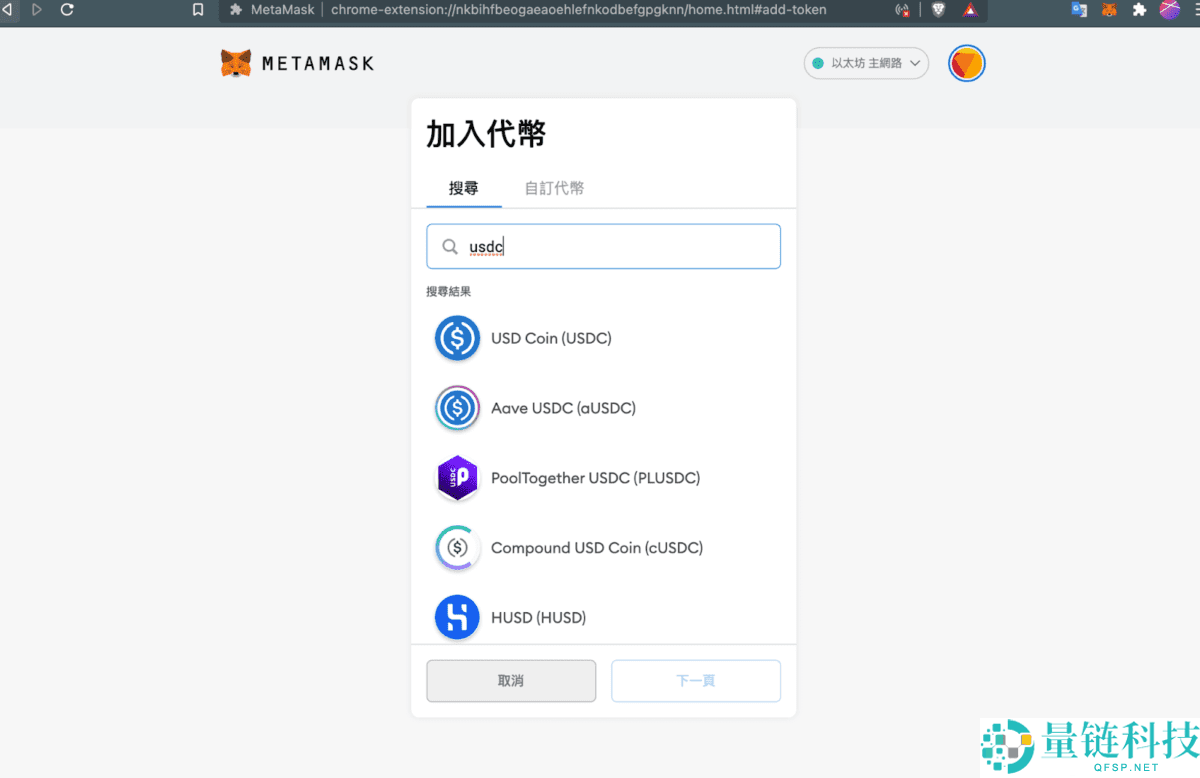
Task: Click inside the usdc search input field
Action: pos(600,246)
